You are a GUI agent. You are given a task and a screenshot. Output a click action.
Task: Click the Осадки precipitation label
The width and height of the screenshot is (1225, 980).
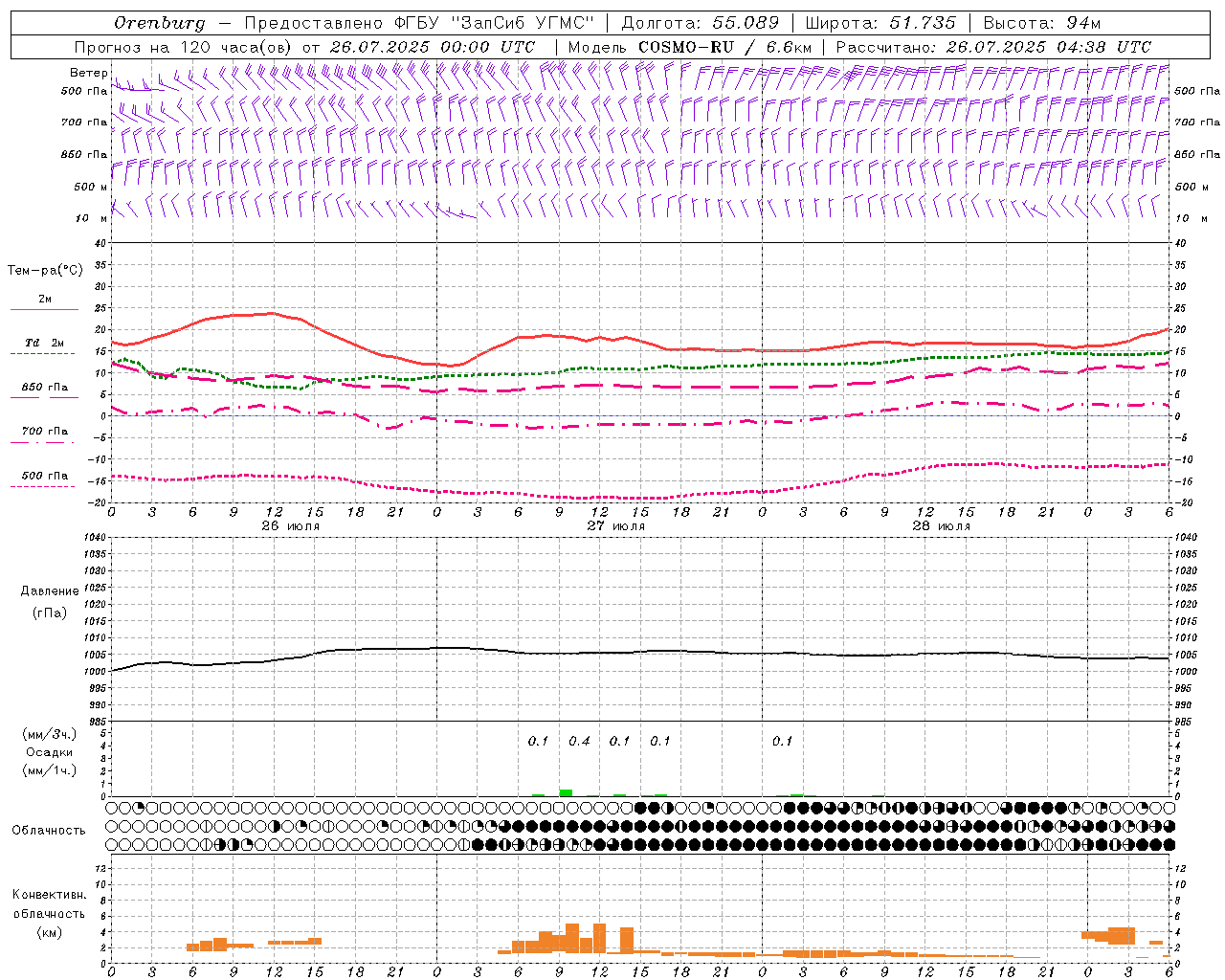pyautogui.click(x=49, y=752)
